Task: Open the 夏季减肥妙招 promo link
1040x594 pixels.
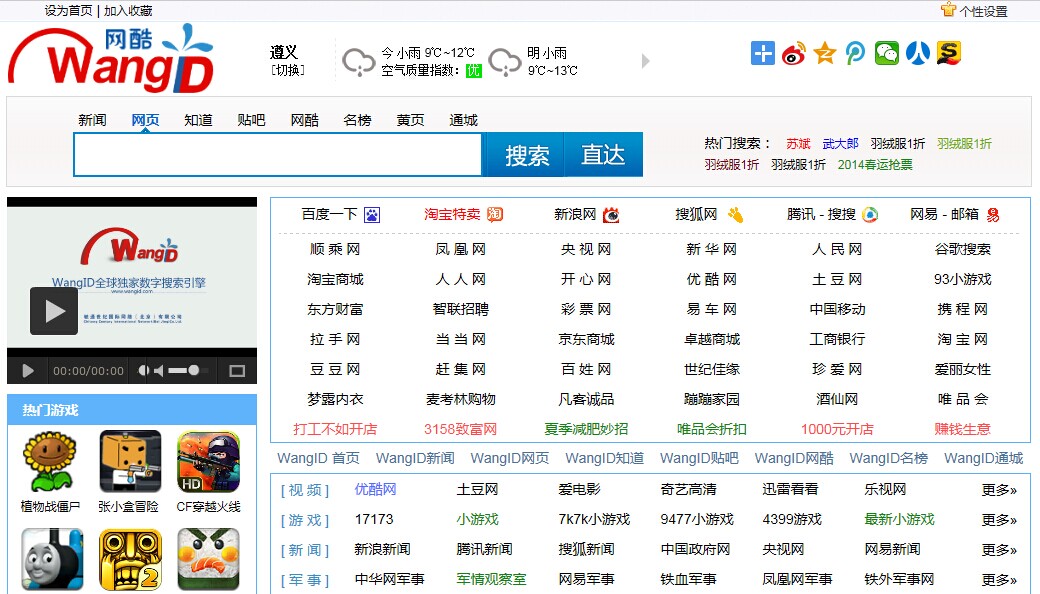Action: (586, 429)
